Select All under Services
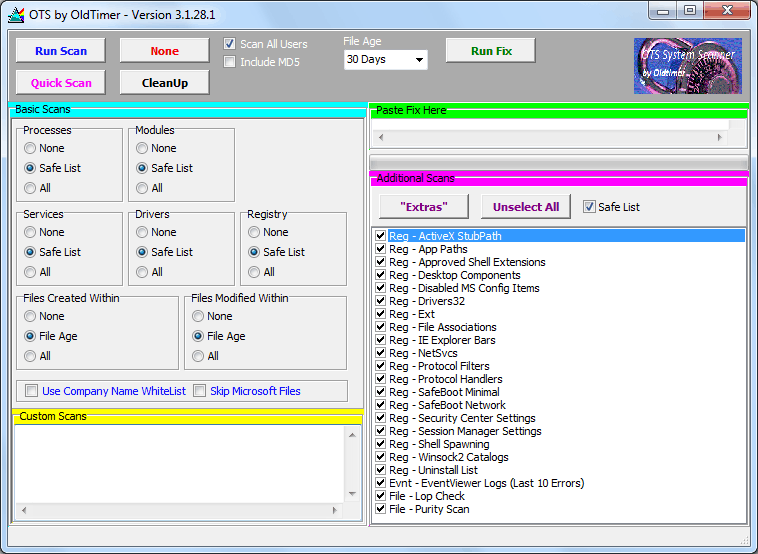Screen dimensions: 758x554 [x=30, y=272]
